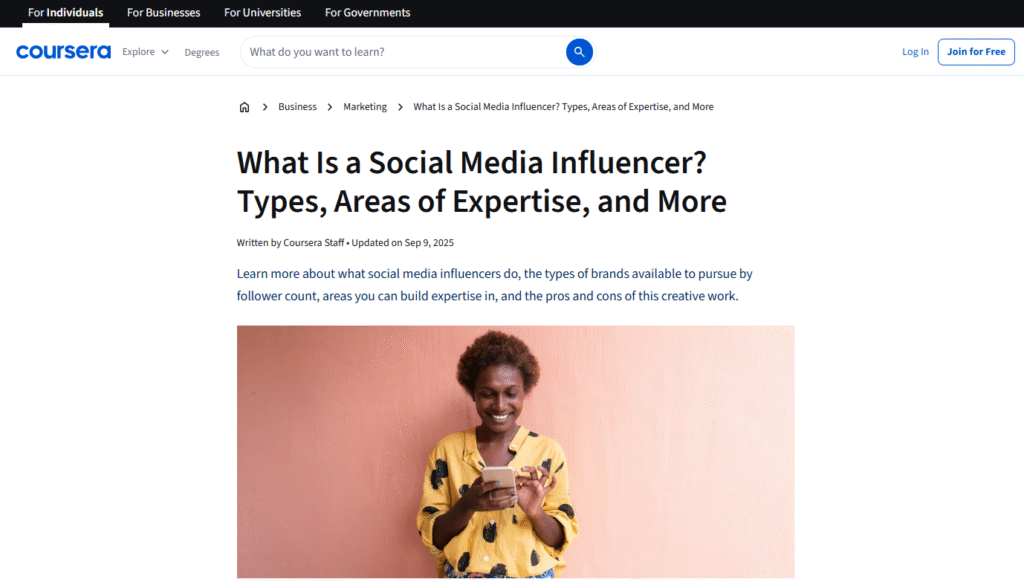This screenshot has width=1024, height=582.
Task: Open the Business breadcrumb link
Action: [297, 107]
